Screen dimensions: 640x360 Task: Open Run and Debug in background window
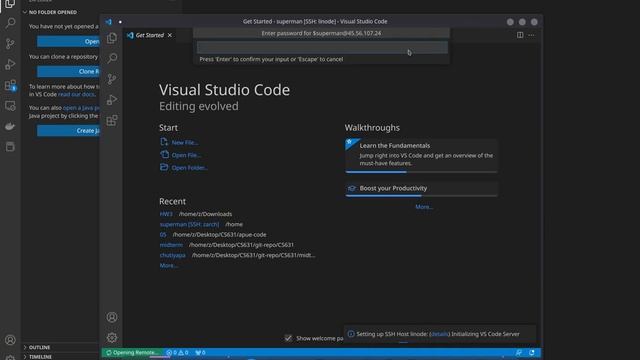coord(10,64)
